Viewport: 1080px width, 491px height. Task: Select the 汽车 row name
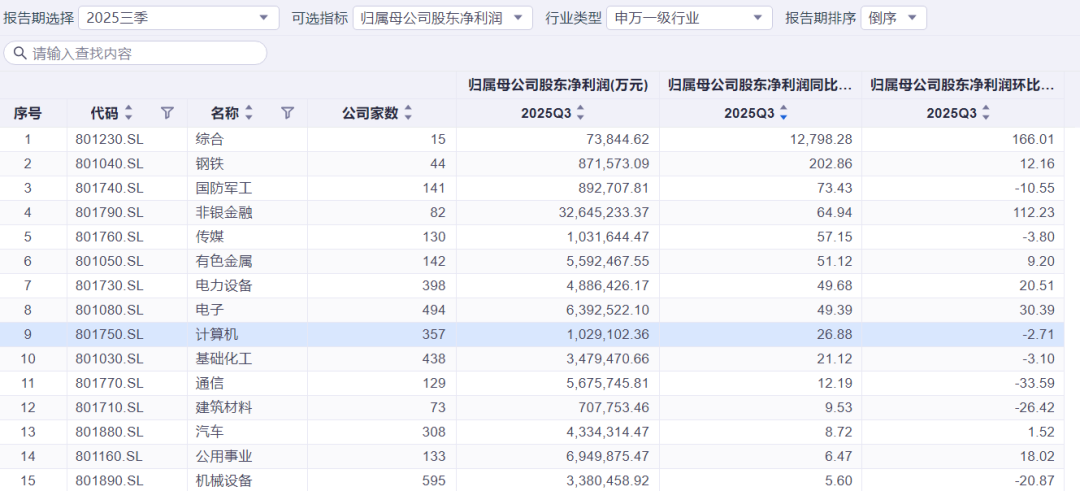click(210, 432)
